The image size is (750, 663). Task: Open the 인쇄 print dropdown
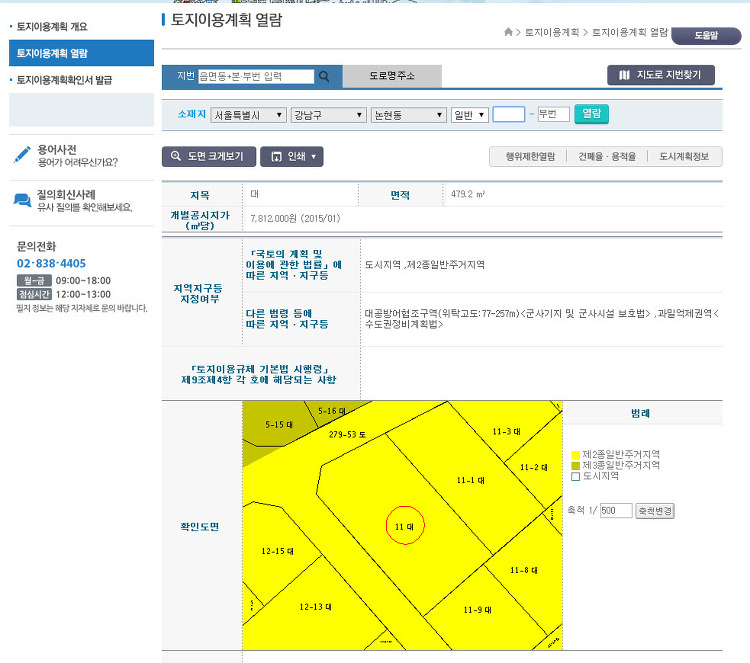(292, 157)
